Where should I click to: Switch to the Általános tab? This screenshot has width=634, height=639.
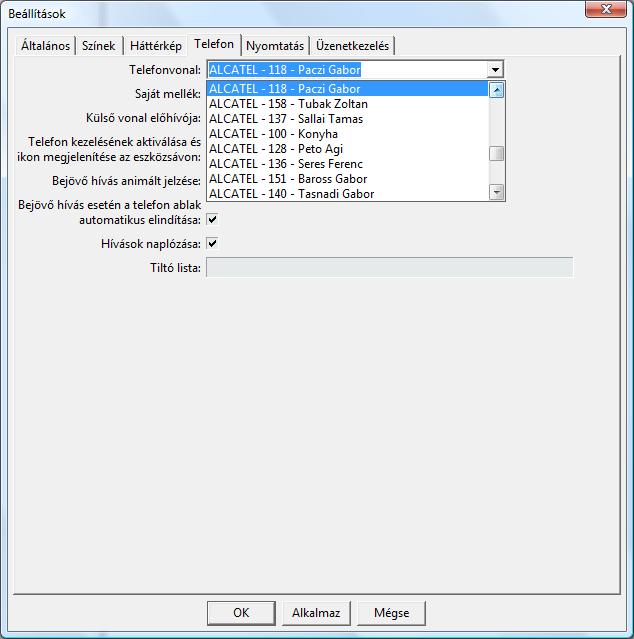point(45,46)
